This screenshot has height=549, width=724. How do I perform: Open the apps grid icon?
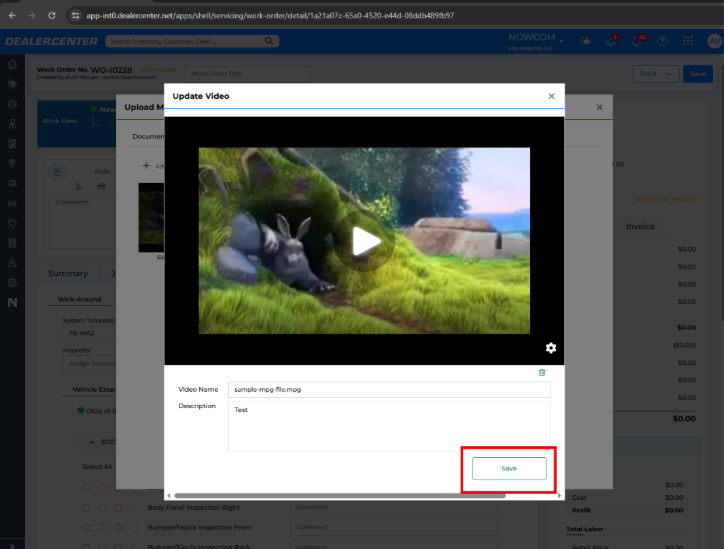point(688,41)
